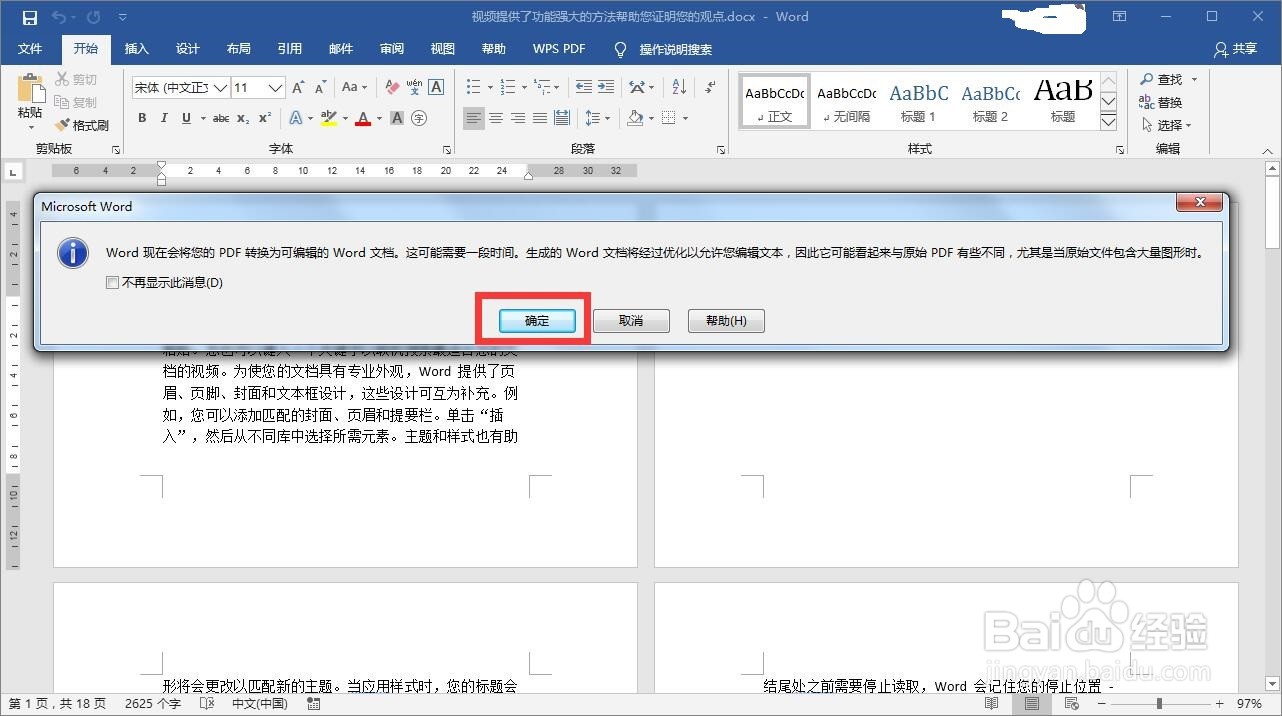1282x716 pixels.
Task: Toggle bold formatting
Action: pyautogui.click(x=141, y=118)
